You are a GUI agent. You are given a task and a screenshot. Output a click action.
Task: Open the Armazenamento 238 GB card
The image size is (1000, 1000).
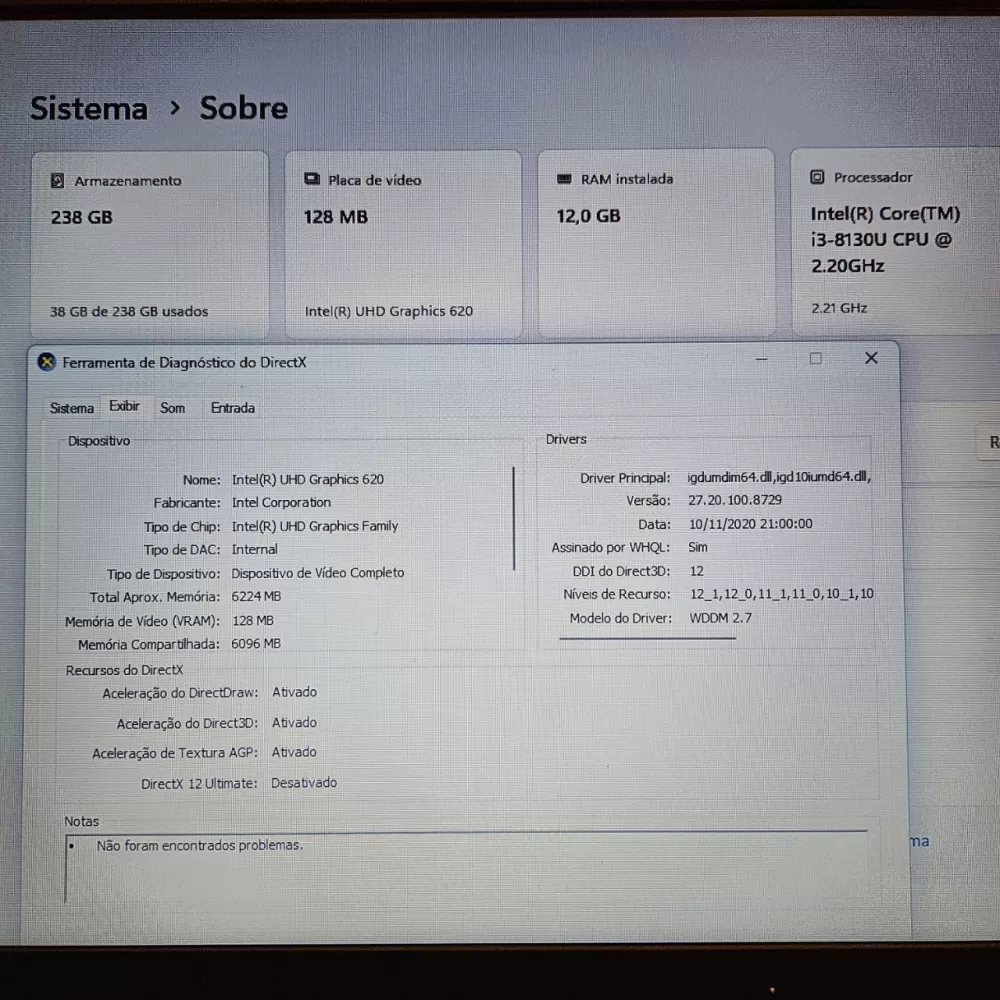pos(150,245)
